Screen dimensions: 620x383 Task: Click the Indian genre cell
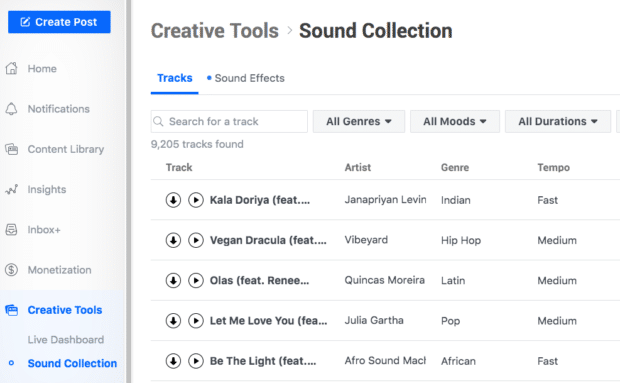tap(456, 200)
